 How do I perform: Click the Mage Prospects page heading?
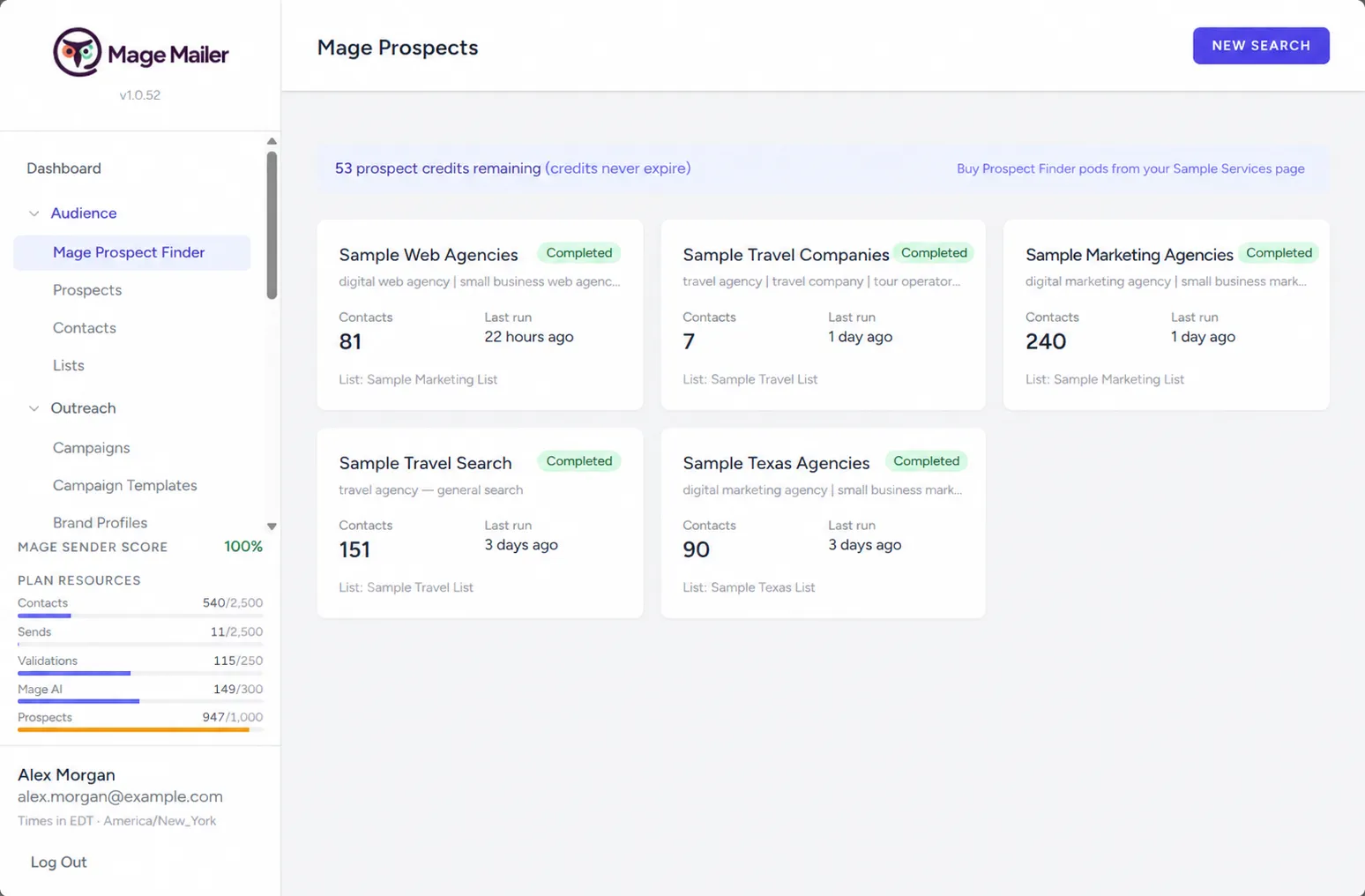(x=398, y=48)
